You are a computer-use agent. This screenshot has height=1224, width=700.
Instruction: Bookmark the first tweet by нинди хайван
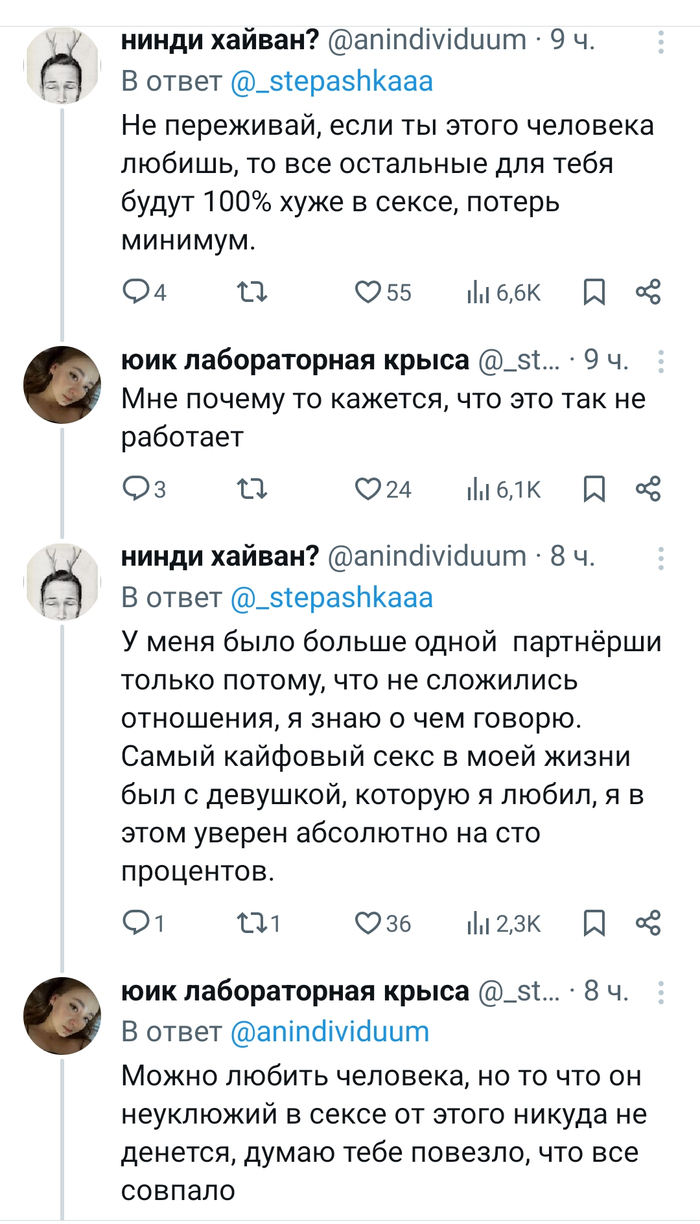tap(594, 292)
